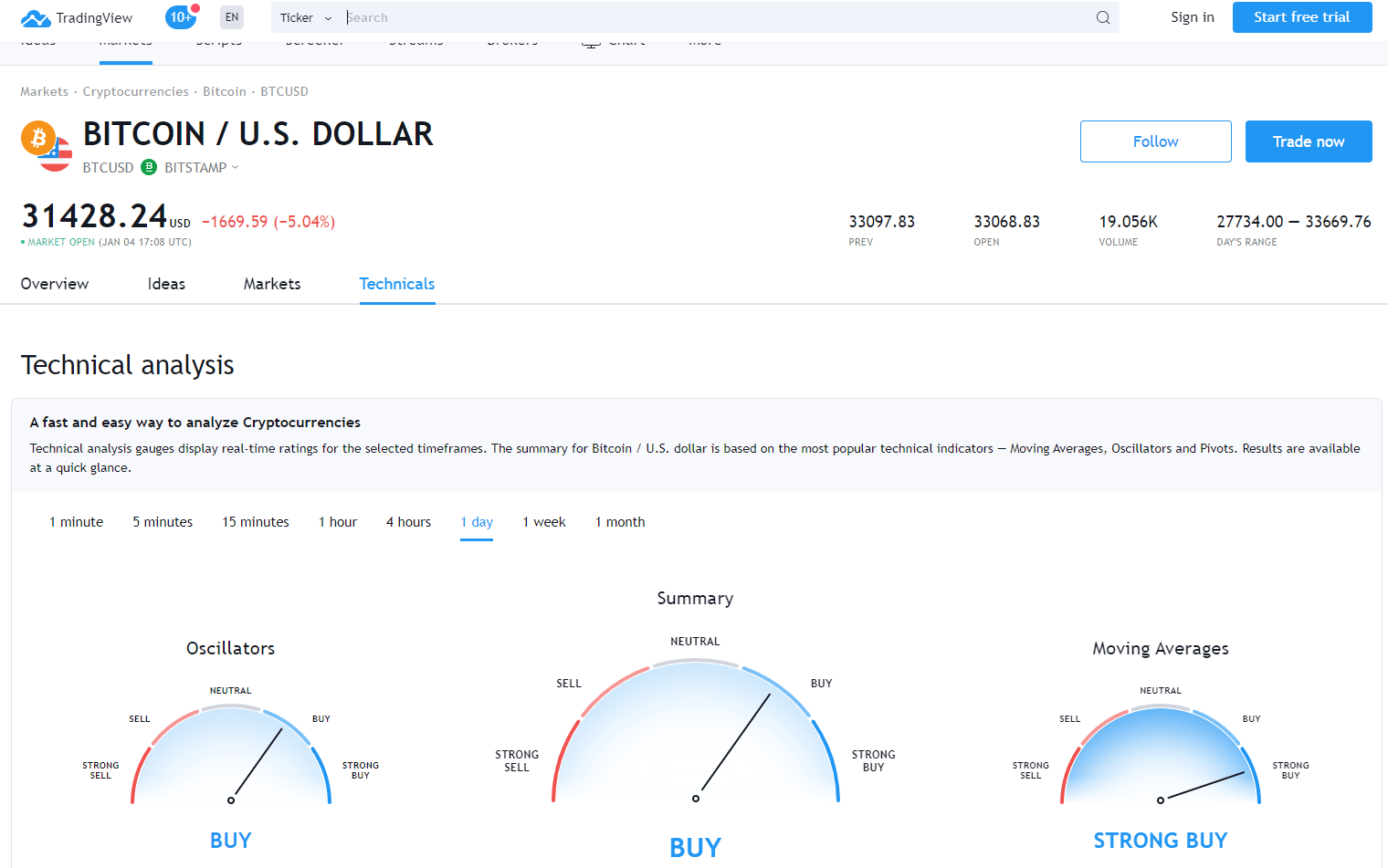Switch to the Overview tab
The image size is (1388, 868).
55,284
